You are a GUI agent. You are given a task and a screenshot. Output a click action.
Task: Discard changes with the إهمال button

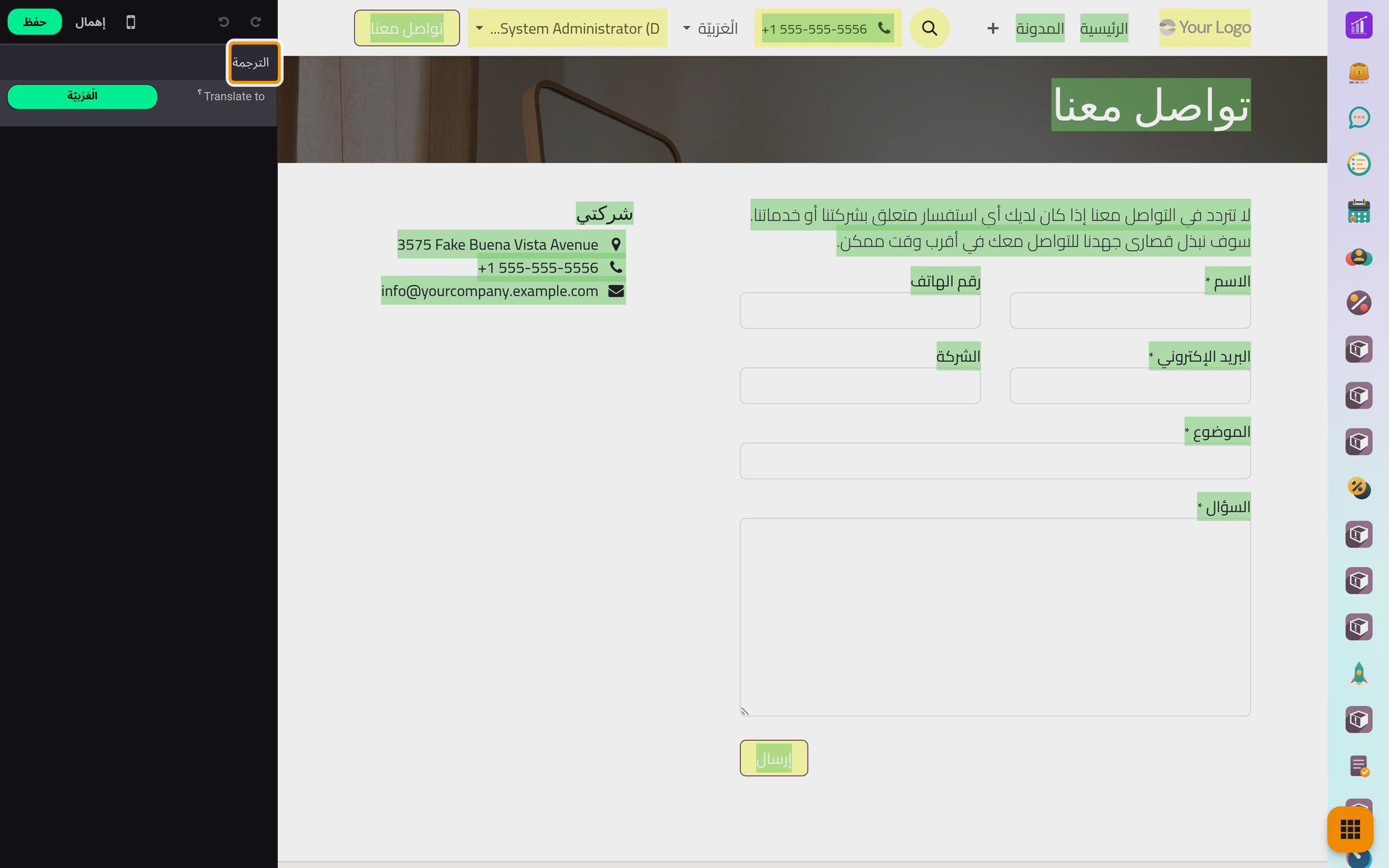90,22
